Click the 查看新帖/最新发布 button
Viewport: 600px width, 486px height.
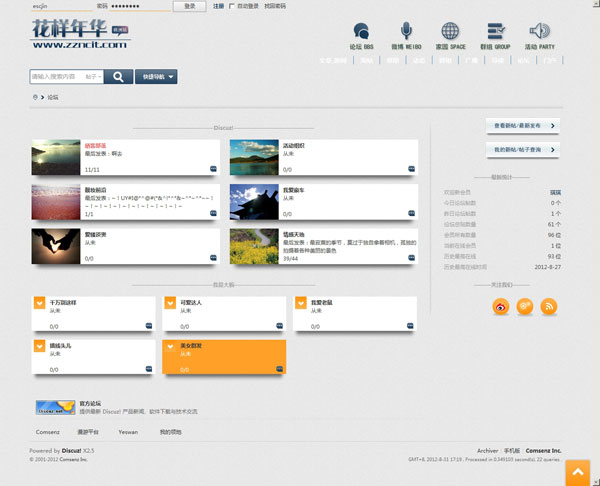click(x=523, y=126)
